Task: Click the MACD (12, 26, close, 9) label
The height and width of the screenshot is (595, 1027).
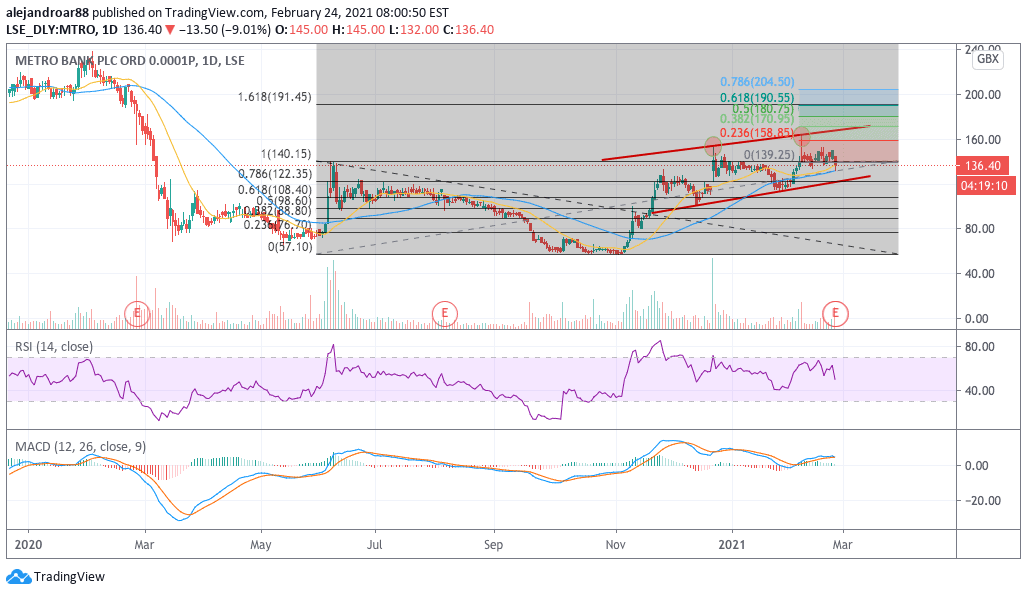Action: click(81, 447)
